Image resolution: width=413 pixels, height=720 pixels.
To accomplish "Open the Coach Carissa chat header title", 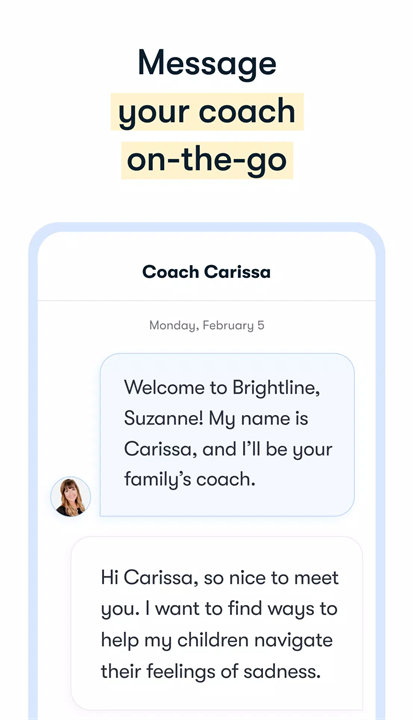I will pyautogui.click(x=206, y=272).
